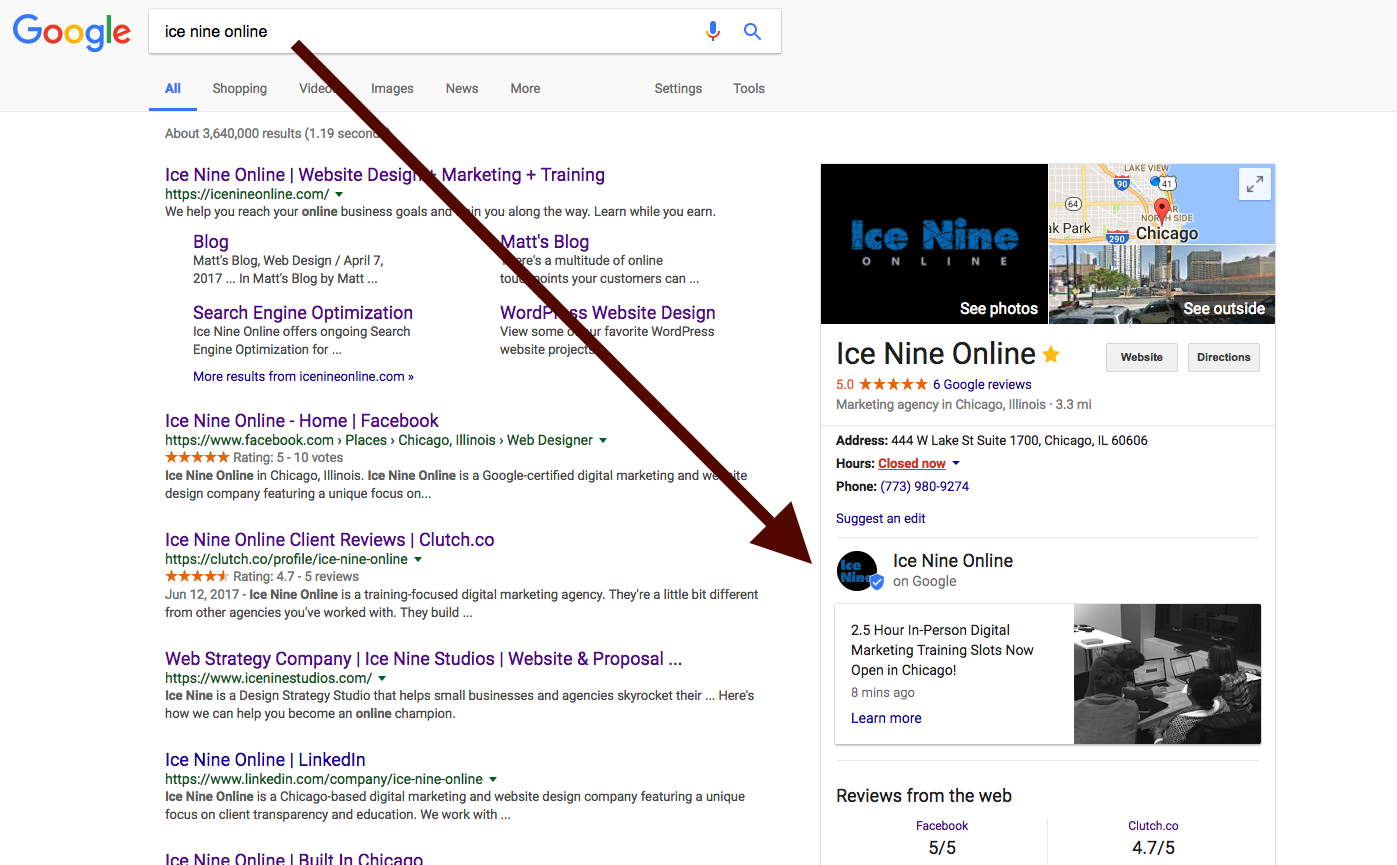
Task: Click the star icon beside the Ice Nine Online heading
Action: coord(1051,352)
